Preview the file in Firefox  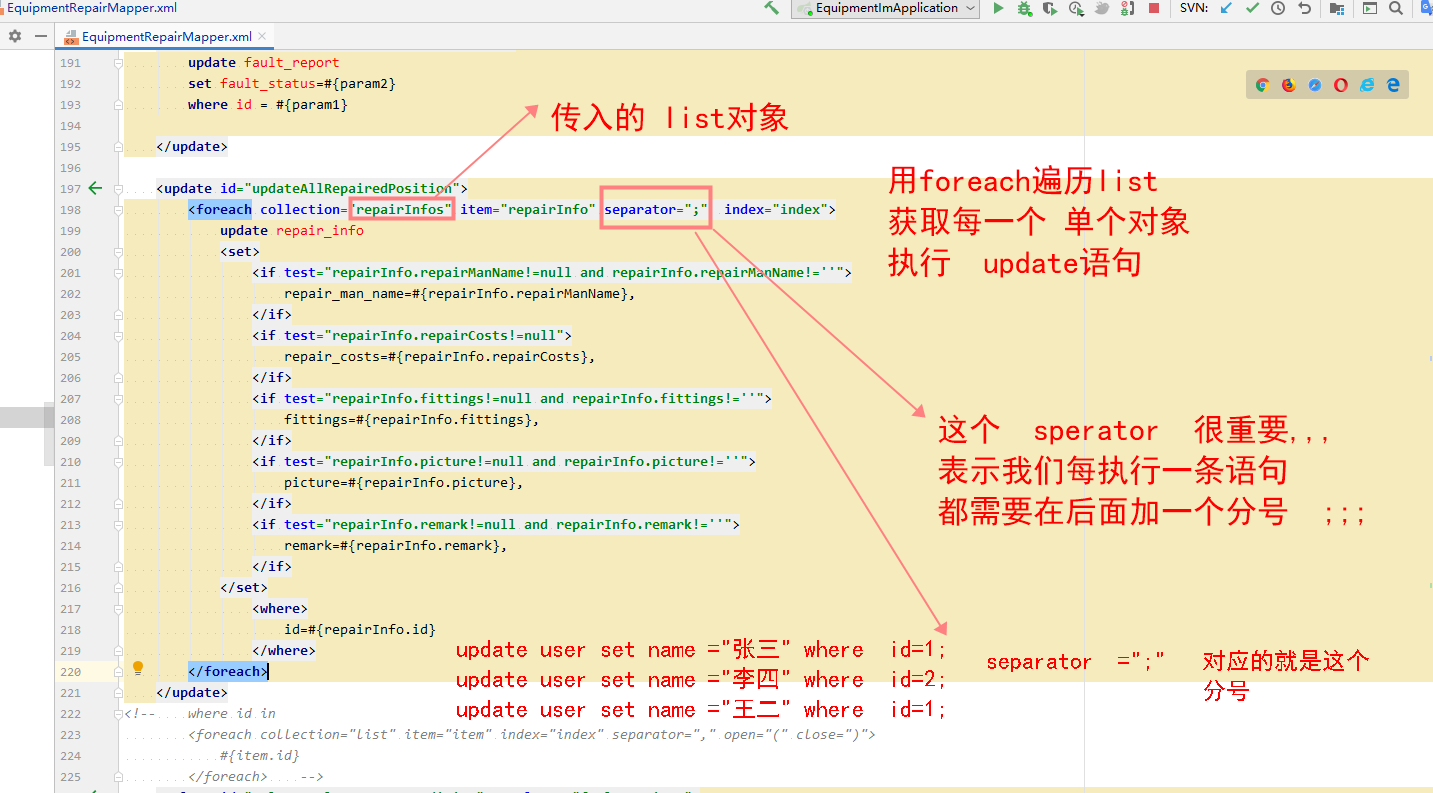coord(1289,85)
